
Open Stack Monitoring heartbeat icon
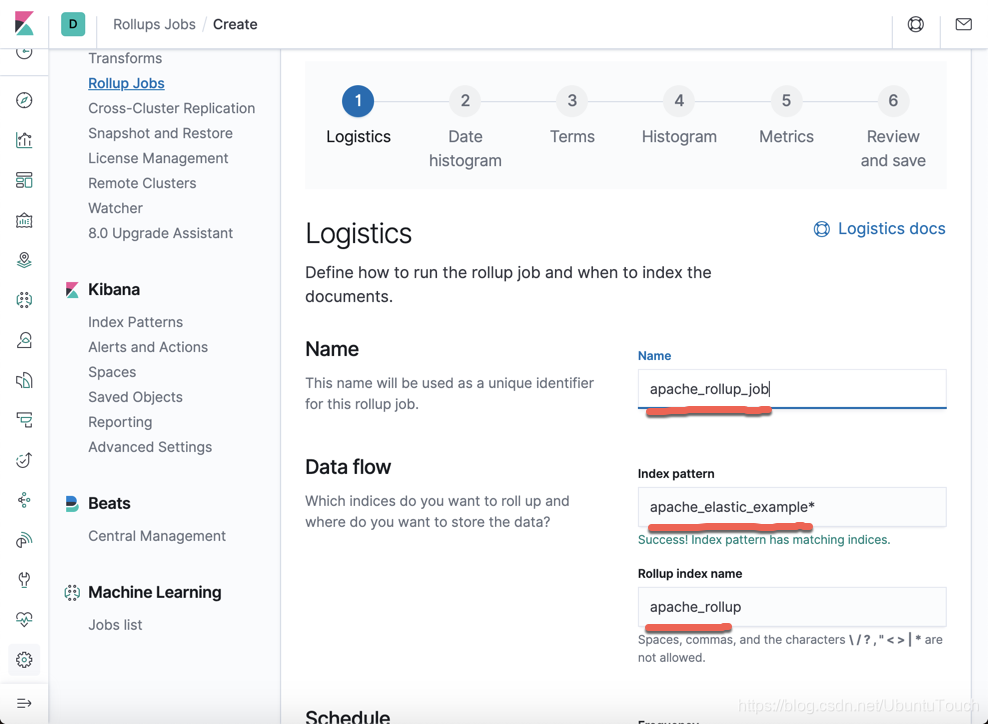point(24,619)
